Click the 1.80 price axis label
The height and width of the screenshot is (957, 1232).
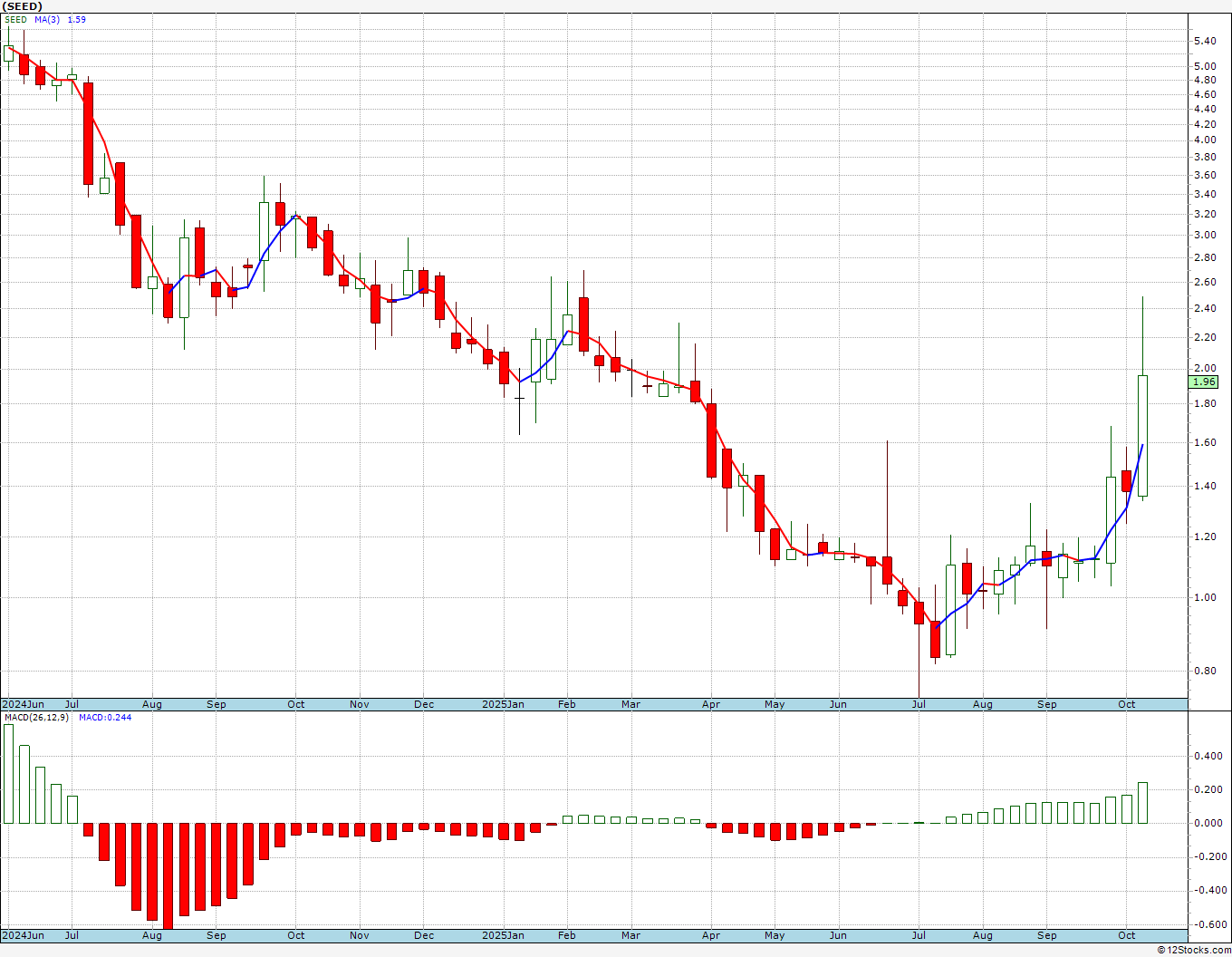(x=1205, y=403)
